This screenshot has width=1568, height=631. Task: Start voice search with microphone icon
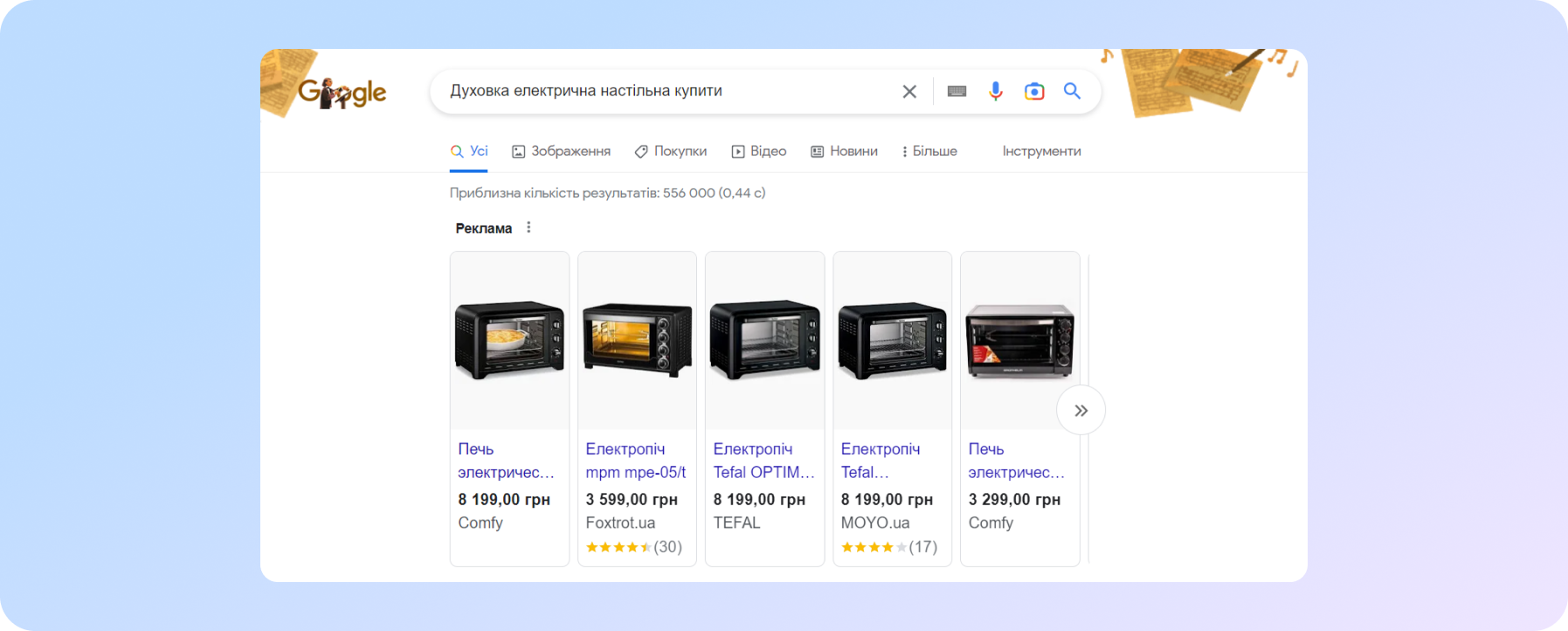tap(995, 91)
